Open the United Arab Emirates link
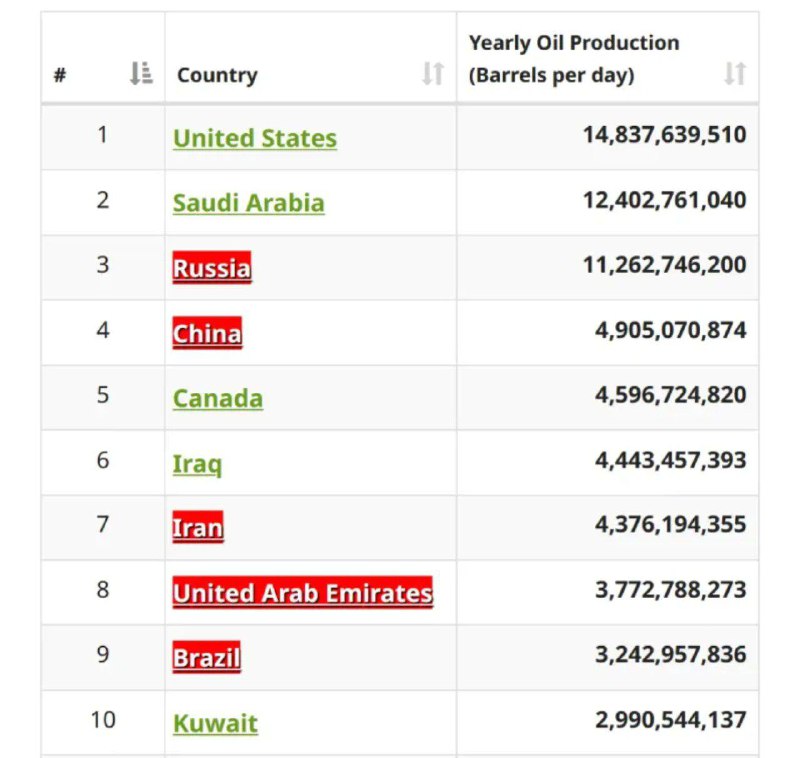 click(x=303, y=592)
